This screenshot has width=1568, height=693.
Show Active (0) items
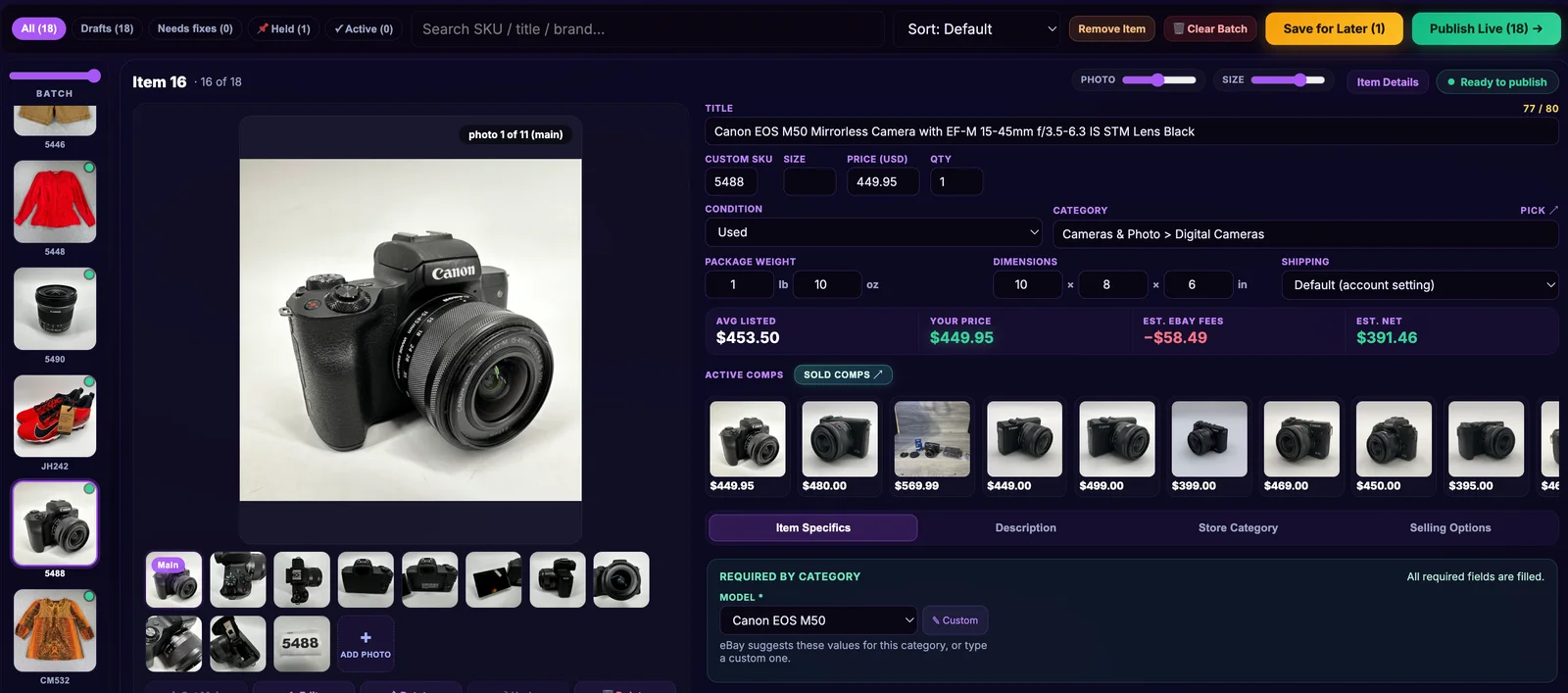pos(364,28)
